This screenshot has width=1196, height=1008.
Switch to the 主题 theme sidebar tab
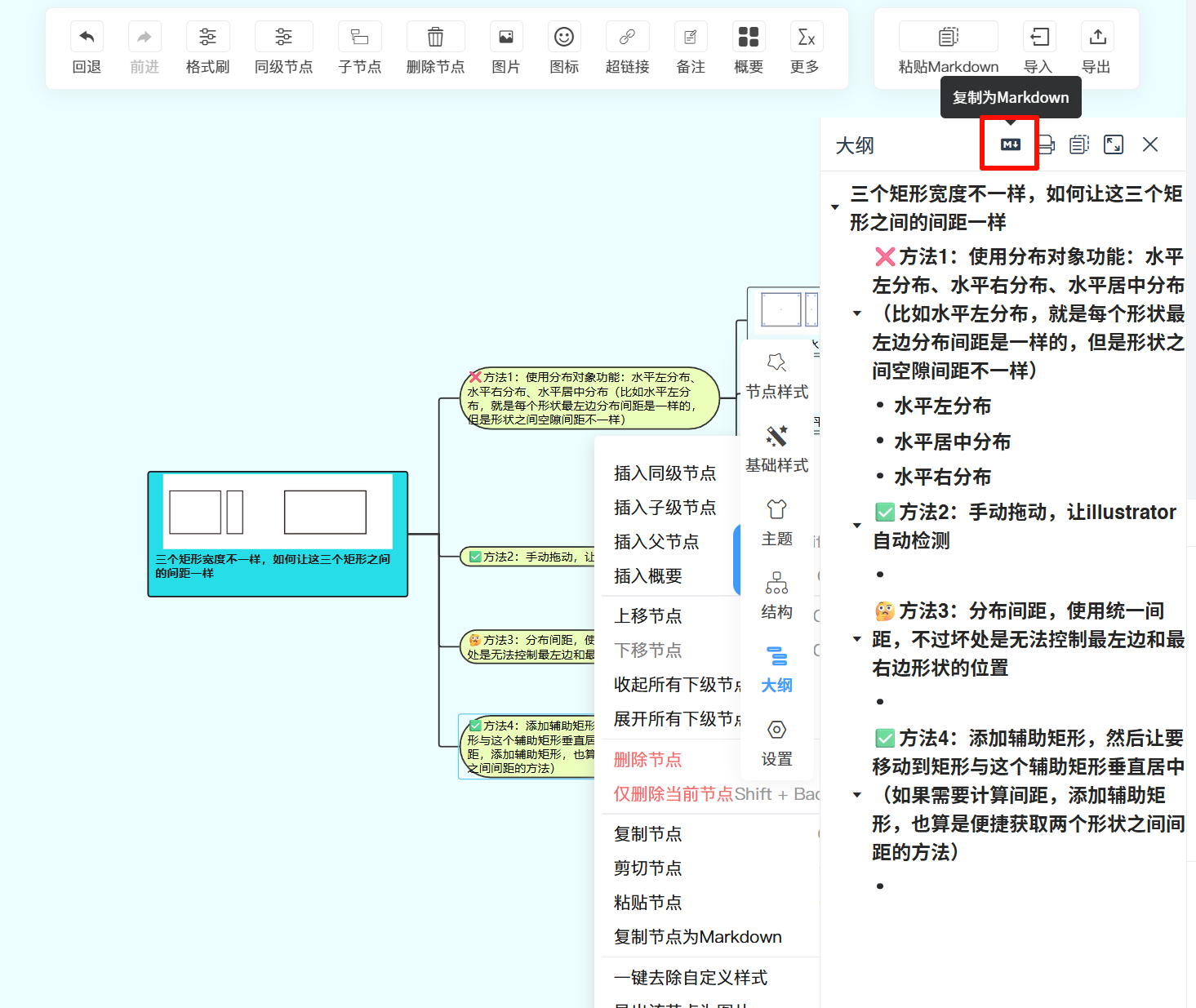(x=776, y=522)
